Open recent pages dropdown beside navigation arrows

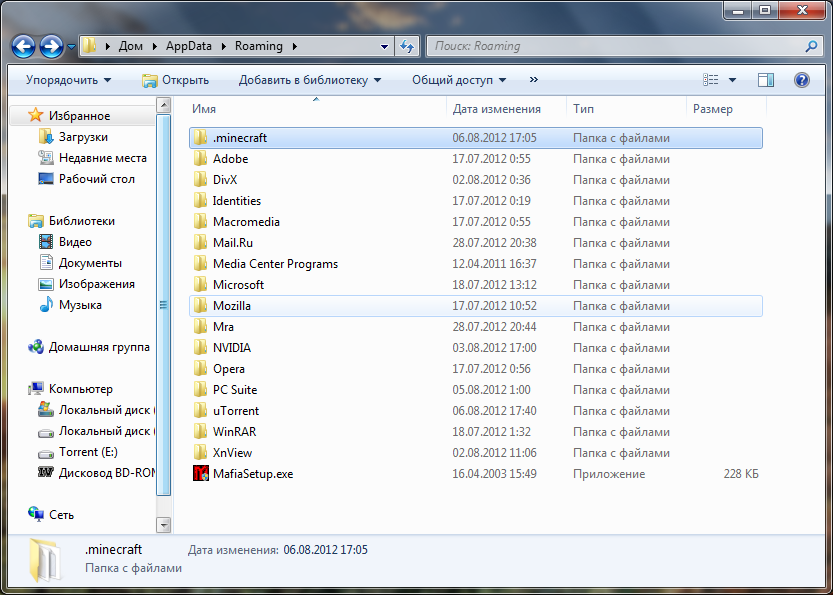(72, 47)
